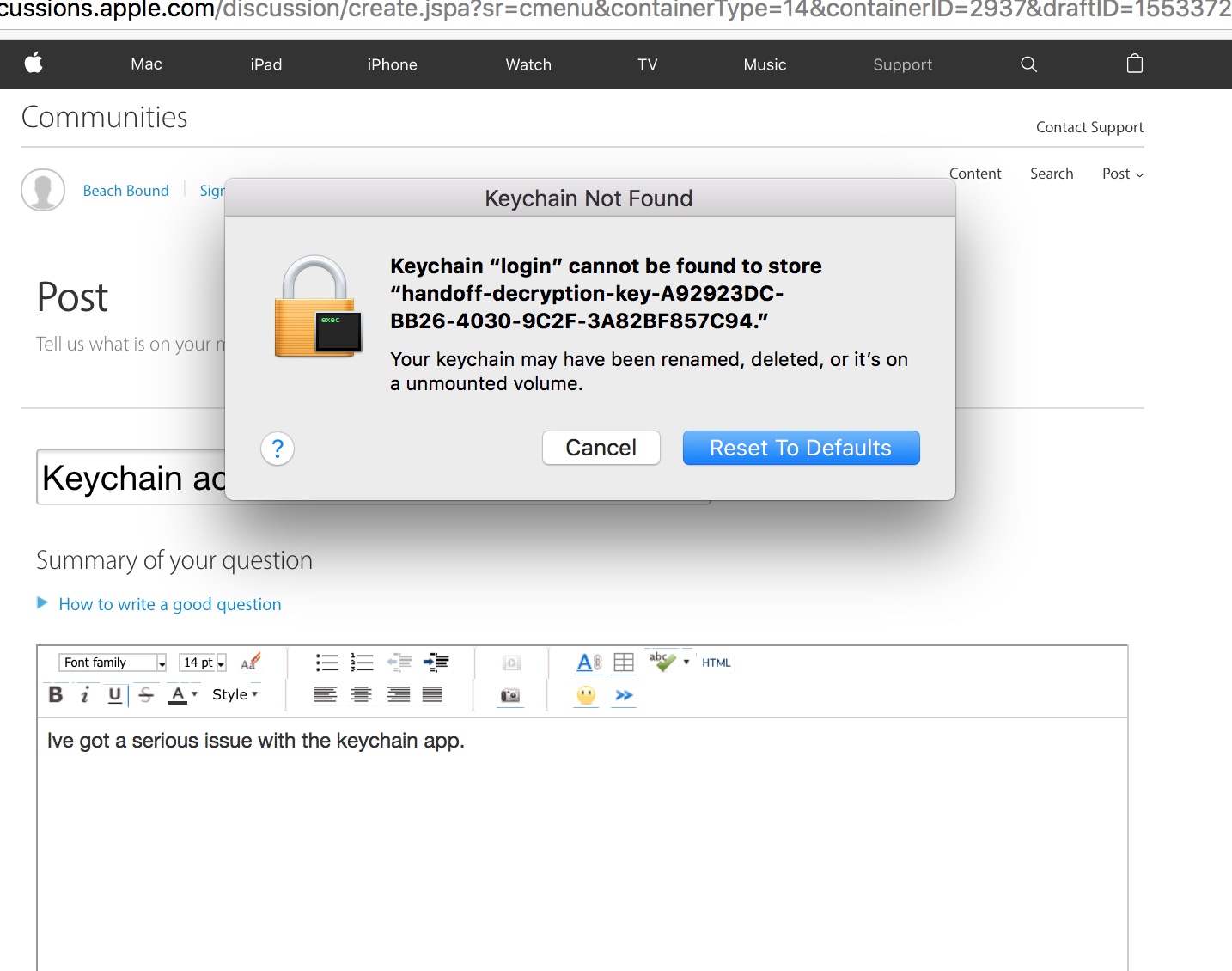
Task: Click the double-arrow expand toolbar icon
Action: [625, 695]
